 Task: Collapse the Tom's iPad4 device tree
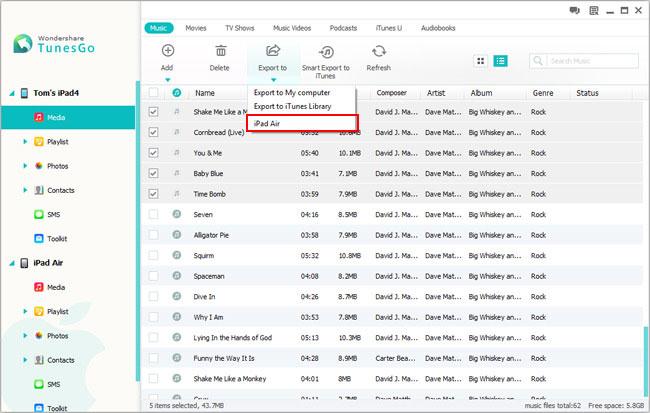click(x=12, y=93)
